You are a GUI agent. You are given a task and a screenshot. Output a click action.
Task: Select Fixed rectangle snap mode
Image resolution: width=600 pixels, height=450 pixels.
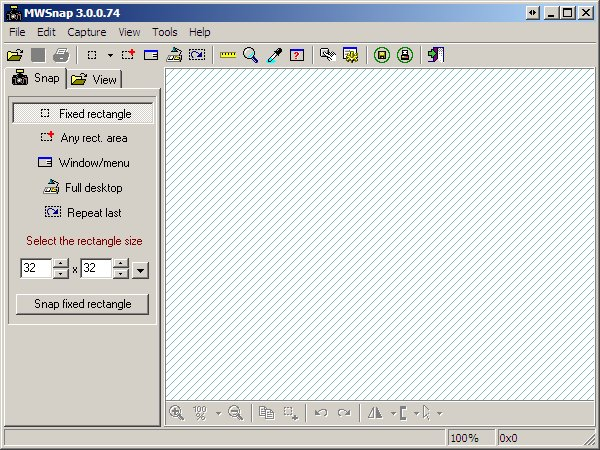pos(83,114)
